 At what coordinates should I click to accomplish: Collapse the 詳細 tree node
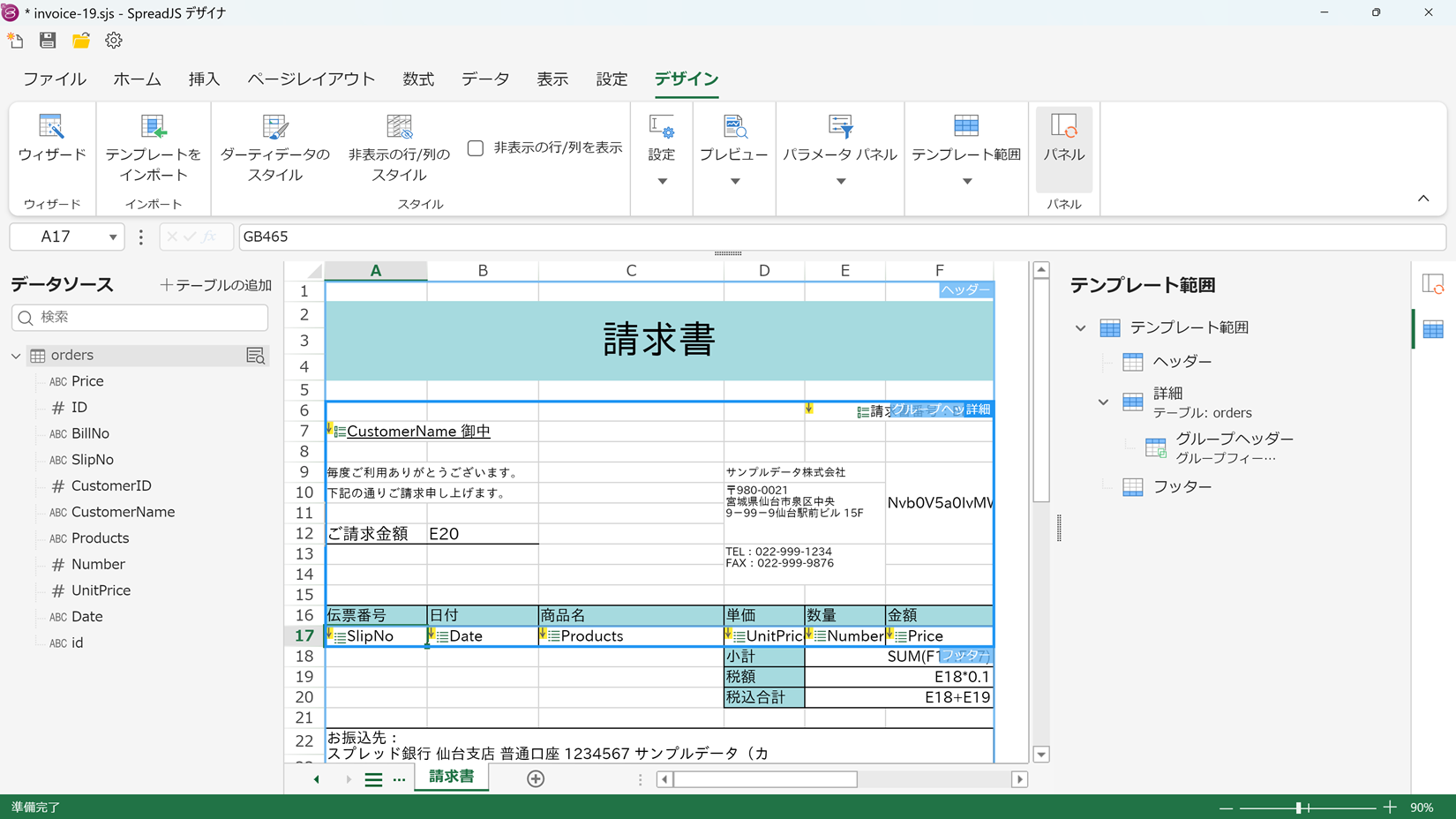[1103, 402]
